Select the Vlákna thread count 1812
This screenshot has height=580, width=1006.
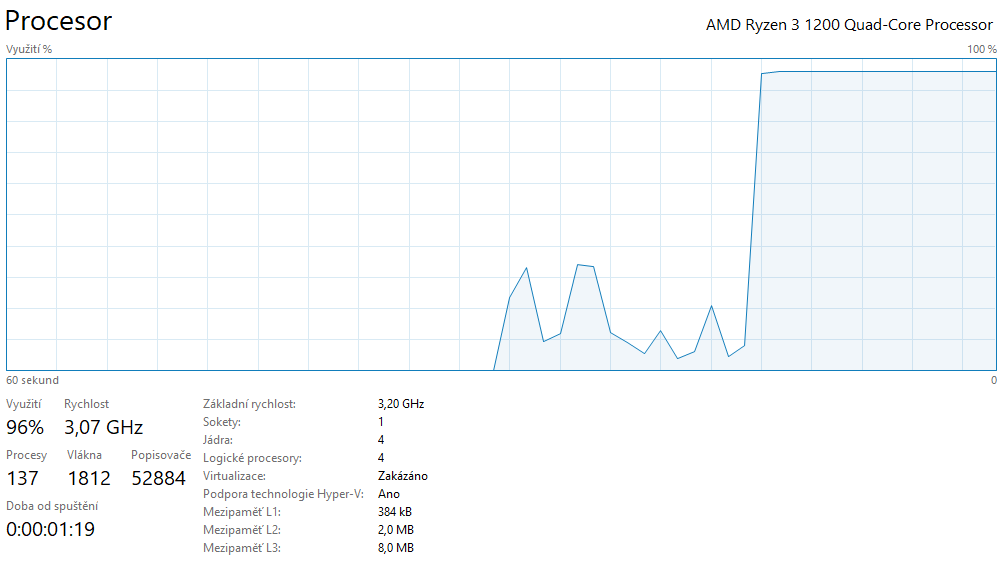(x=88, y=478)
